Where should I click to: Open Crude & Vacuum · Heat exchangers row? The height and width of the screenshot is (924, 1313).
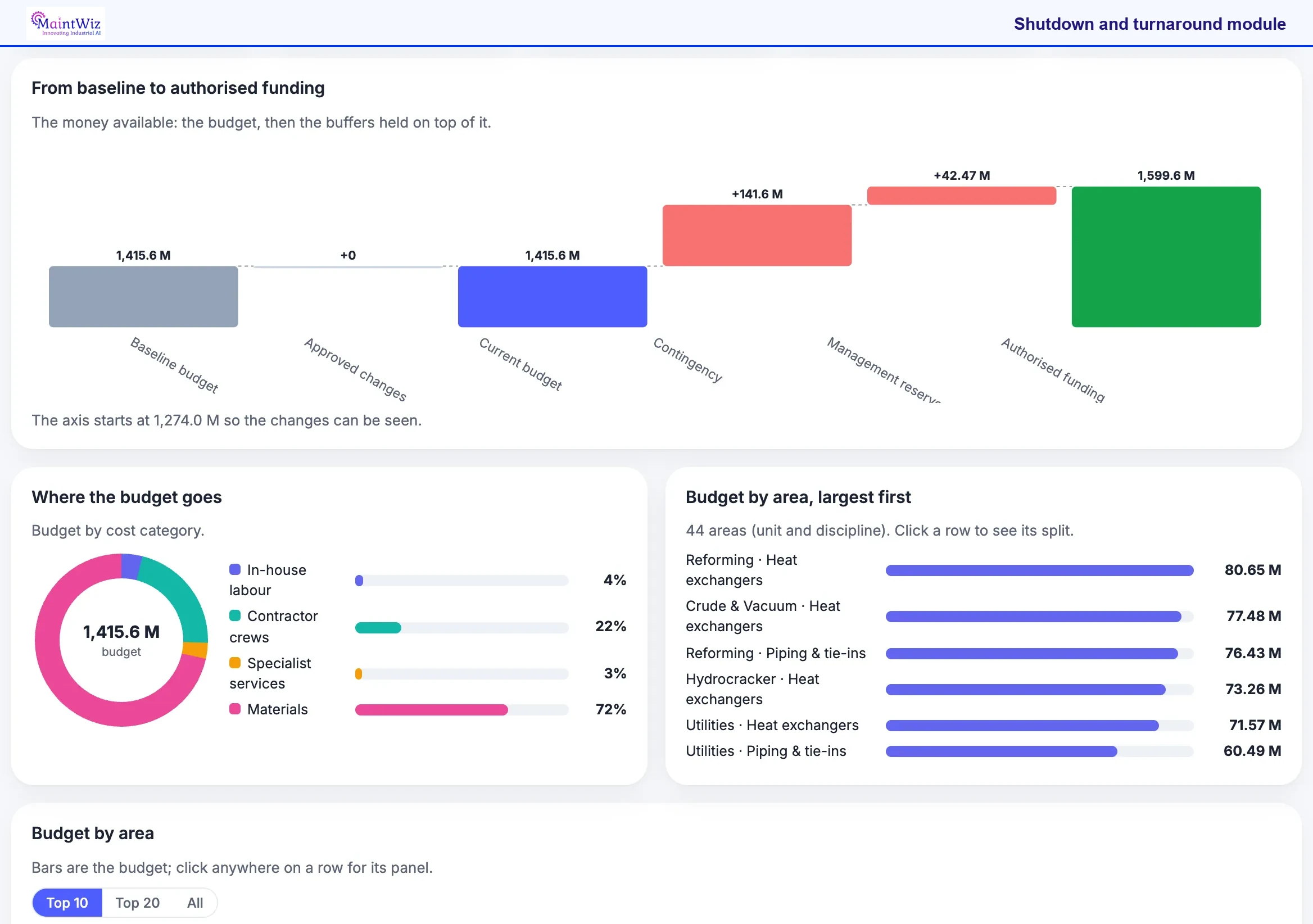point(983,617)
